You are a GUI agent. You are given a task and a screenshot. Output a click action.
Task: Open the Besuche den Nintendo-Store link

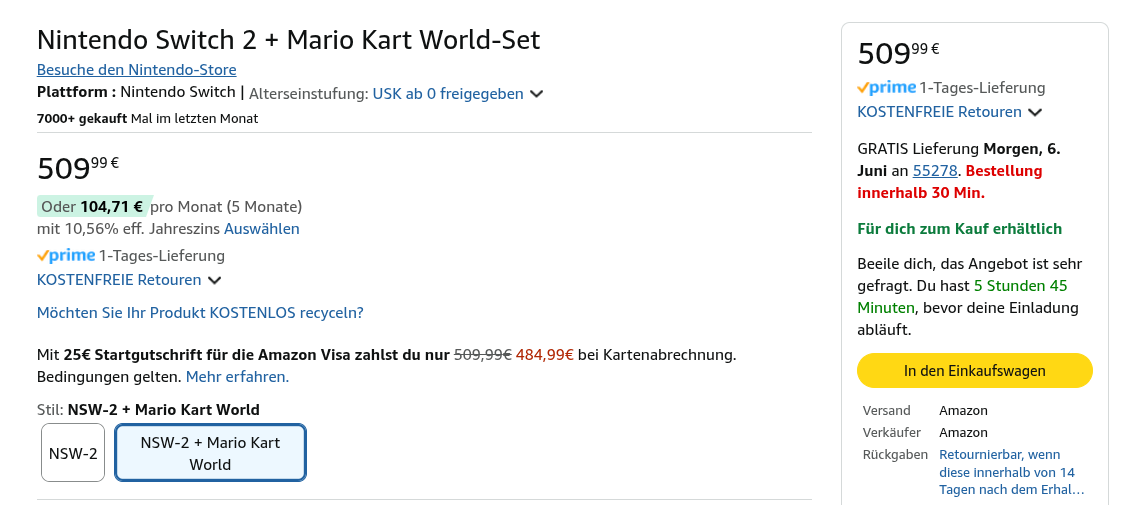[x=136, y=70]
